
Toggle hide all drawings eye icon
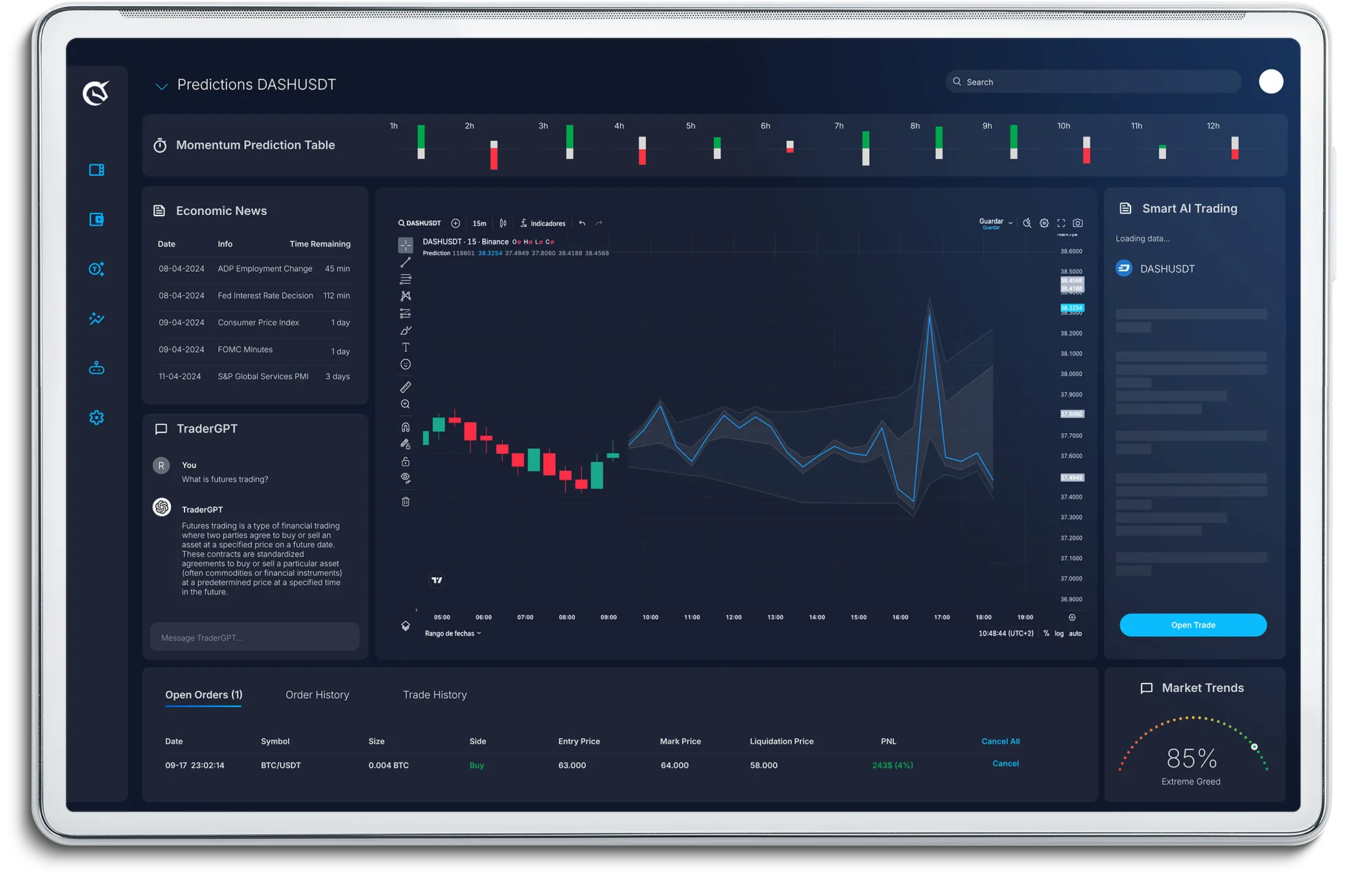pos(405,478)
